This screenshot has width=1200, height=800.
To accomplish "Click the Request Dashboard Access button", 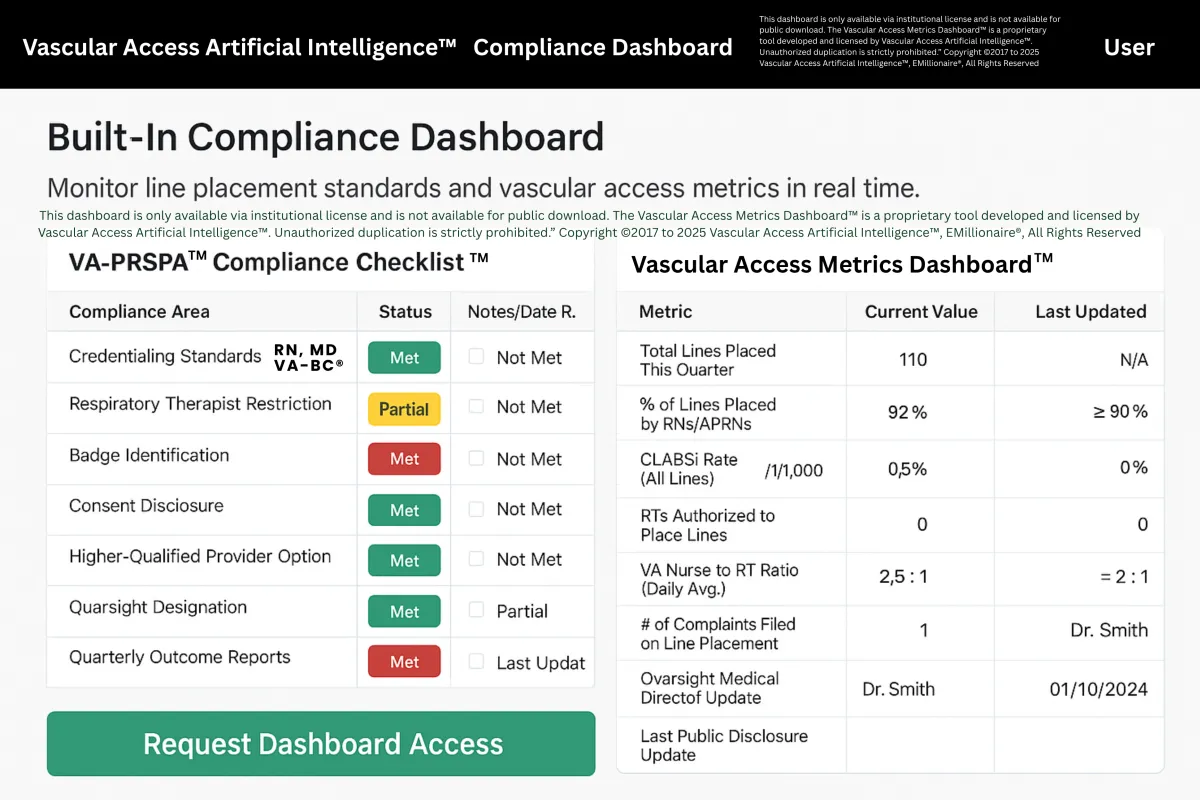I will [x=321, y=744].
